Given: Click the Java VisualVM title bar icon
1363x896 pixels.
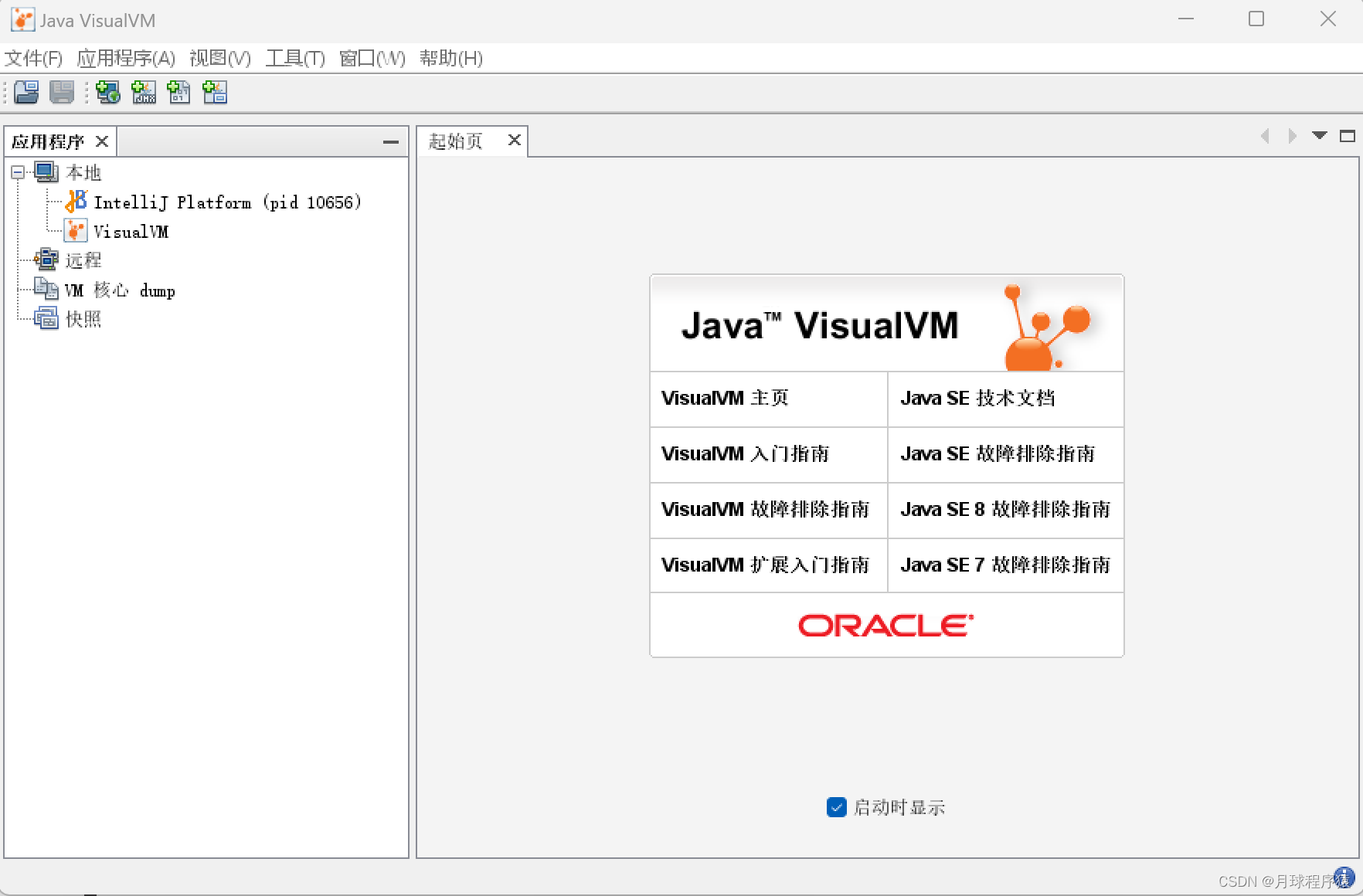Looking at the screenshot, I should click(x=23, y=20).
